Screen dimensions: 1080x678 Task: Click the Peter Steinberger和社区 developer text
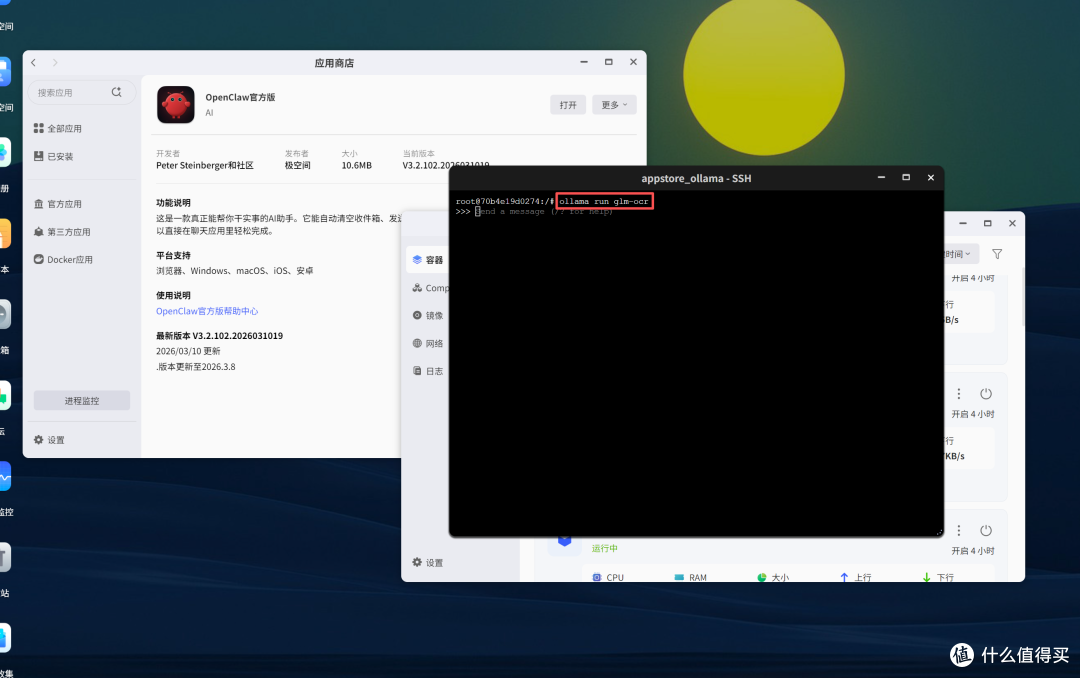(205, 165)
